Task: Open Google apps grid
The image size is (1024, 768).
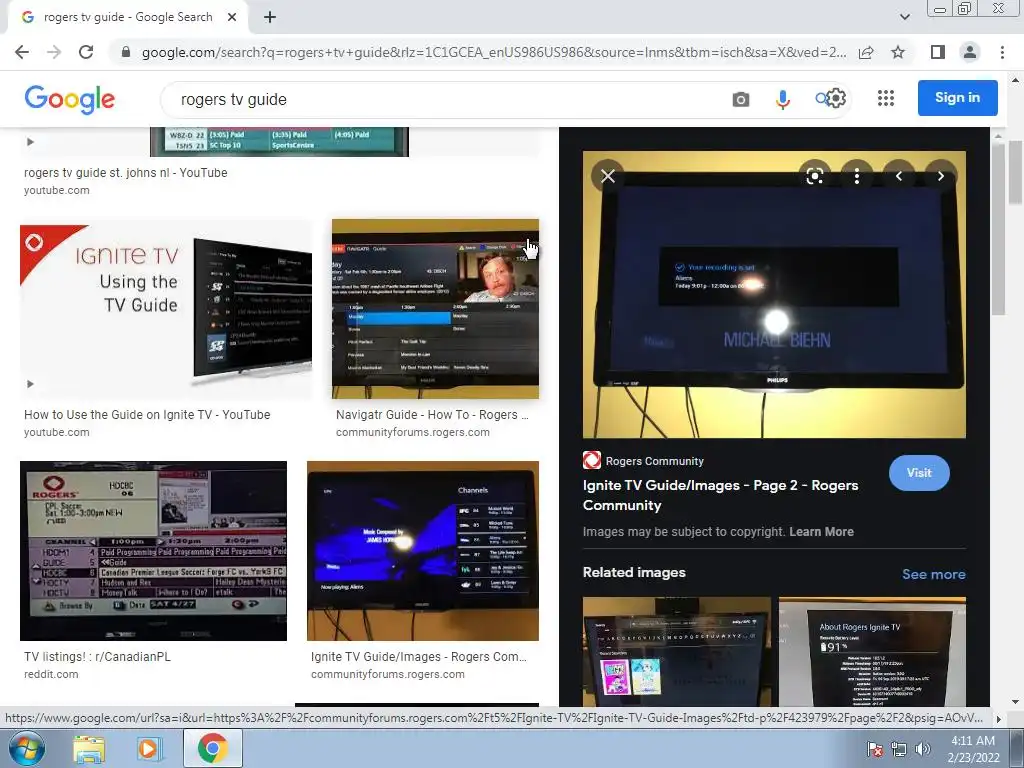Action: (x=886, y=99)
